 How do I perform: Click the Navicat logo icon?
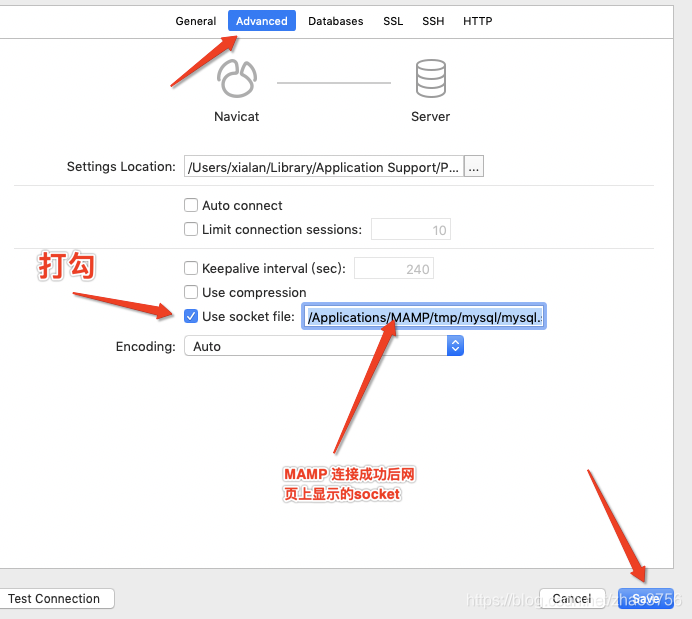(237, 79)
